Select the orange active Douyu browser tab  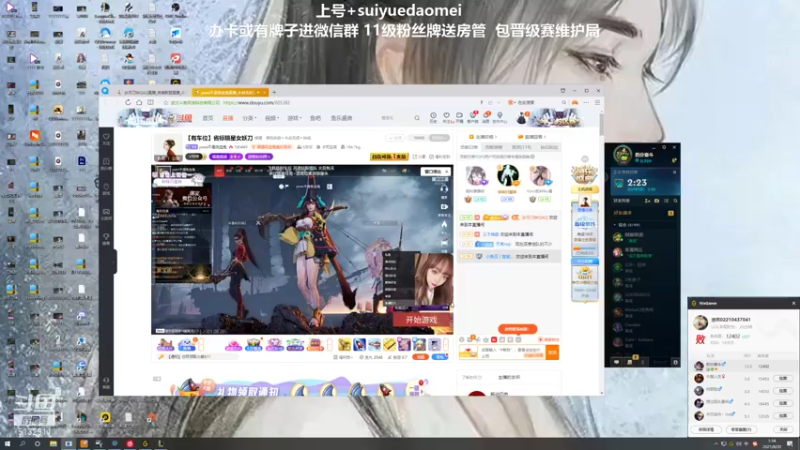230,92
